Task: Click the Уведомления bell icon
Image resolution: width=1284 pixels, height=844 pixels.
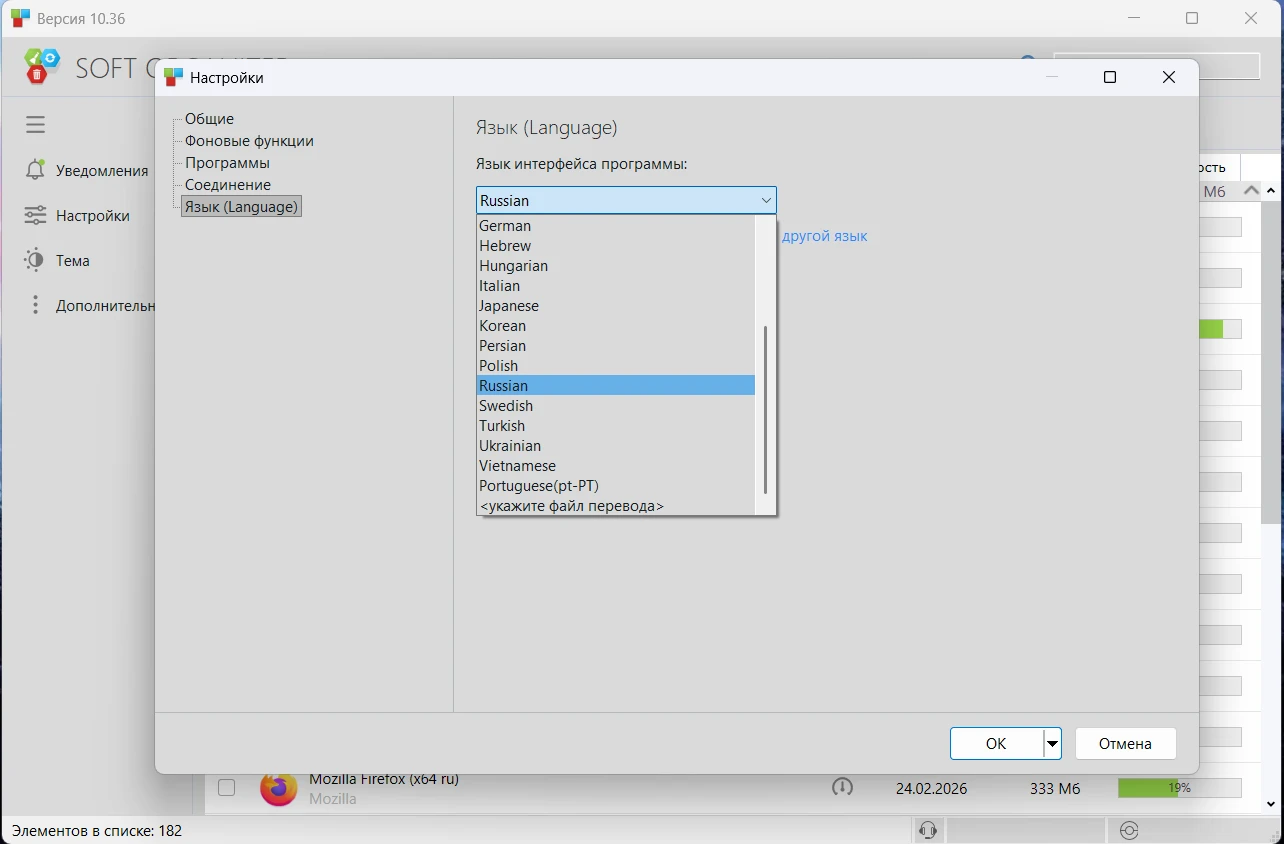Action: [36, 170]
